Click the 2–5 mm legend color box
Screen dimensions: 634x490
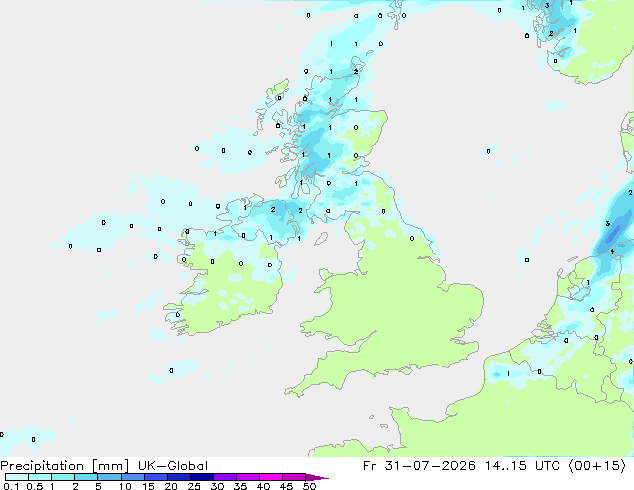click(86, 477)
